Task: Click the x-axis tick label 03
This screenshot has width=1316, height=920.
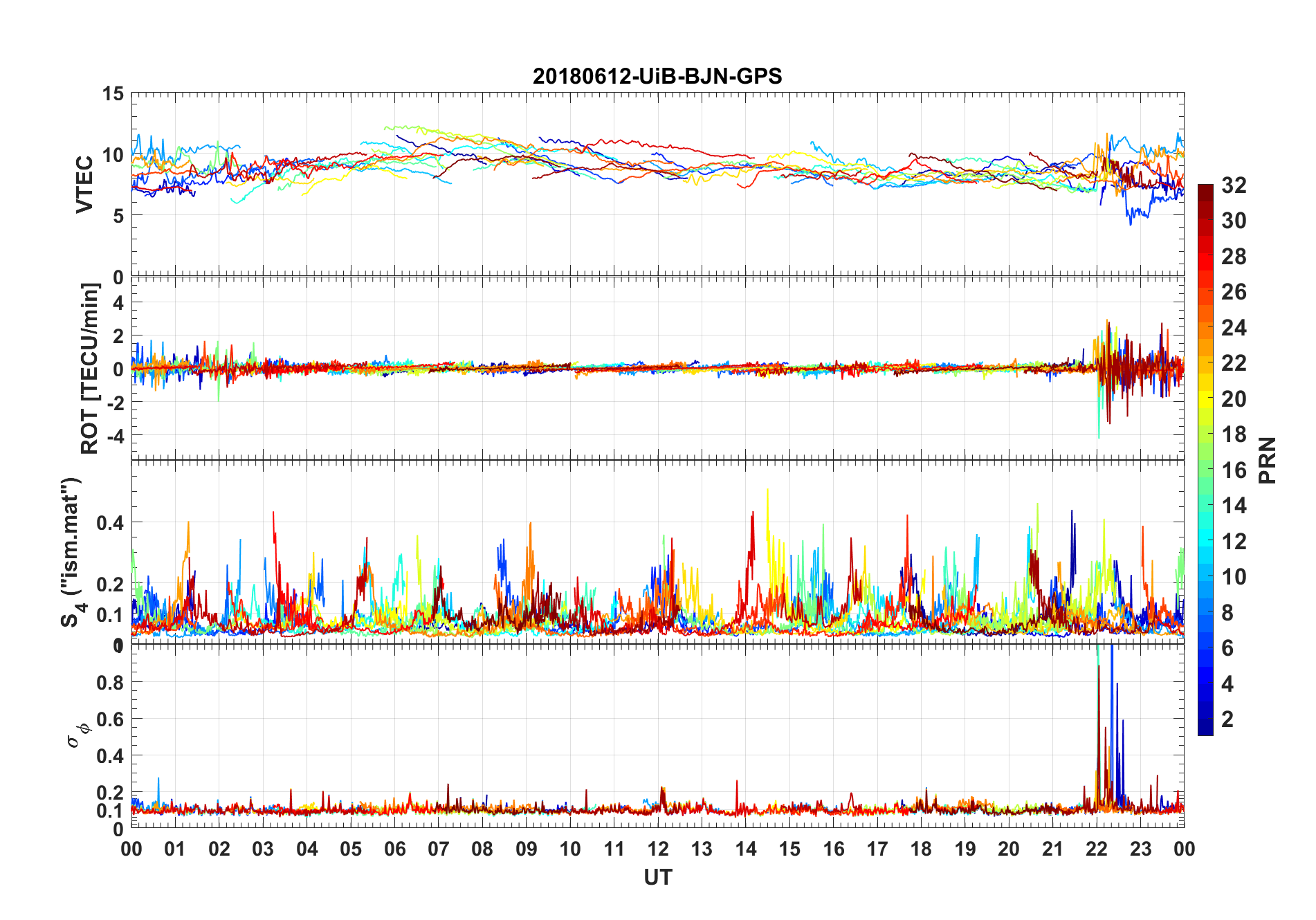Action: (263, 849)
